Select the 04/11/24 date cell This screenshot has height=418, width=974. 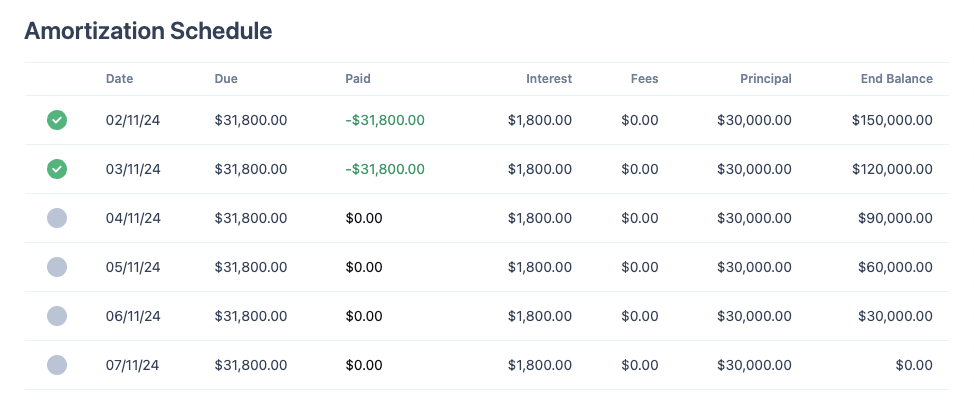[133, 218]
